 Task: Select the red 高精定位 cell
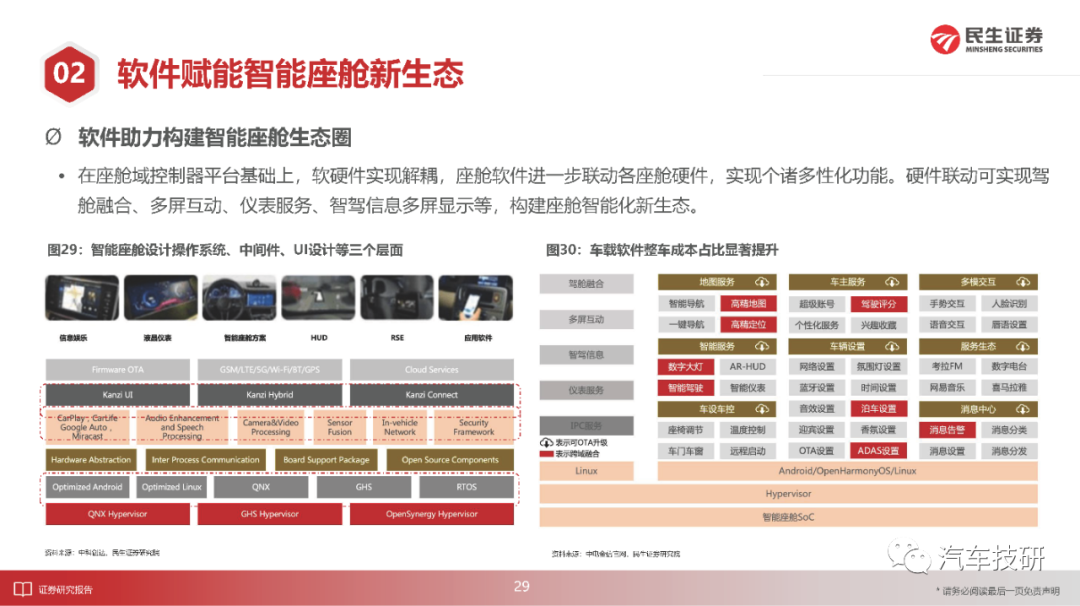tap(749, 325)
